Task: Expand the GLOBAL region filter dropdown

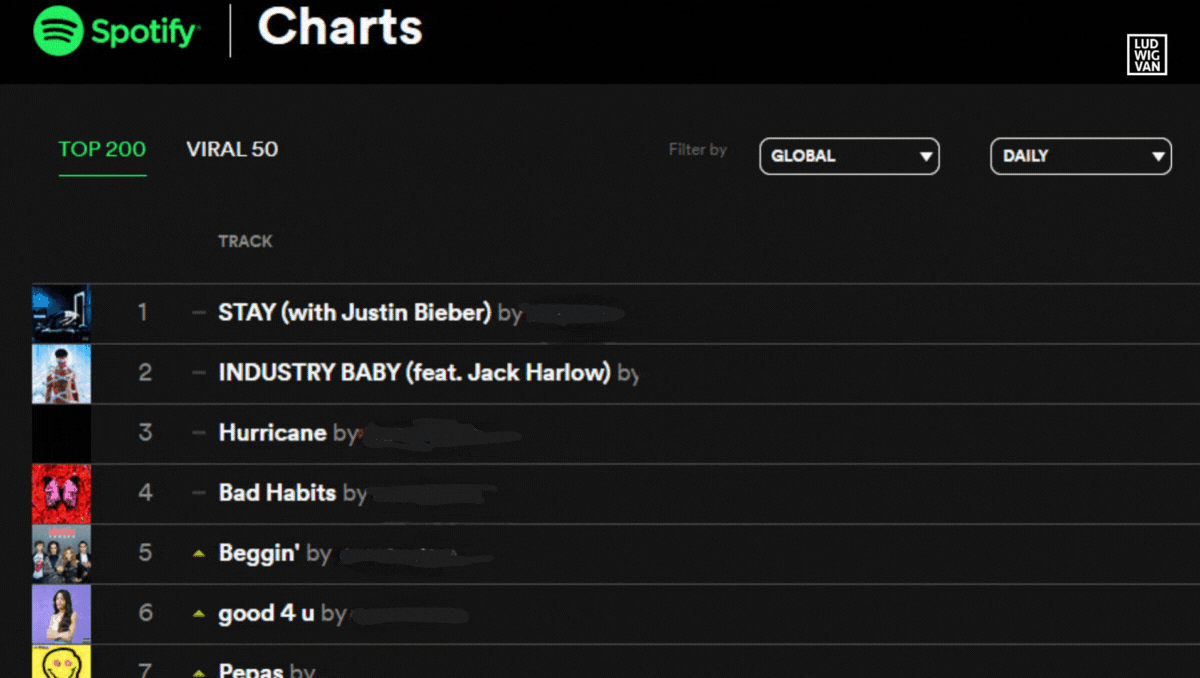Action: point(849,156)
